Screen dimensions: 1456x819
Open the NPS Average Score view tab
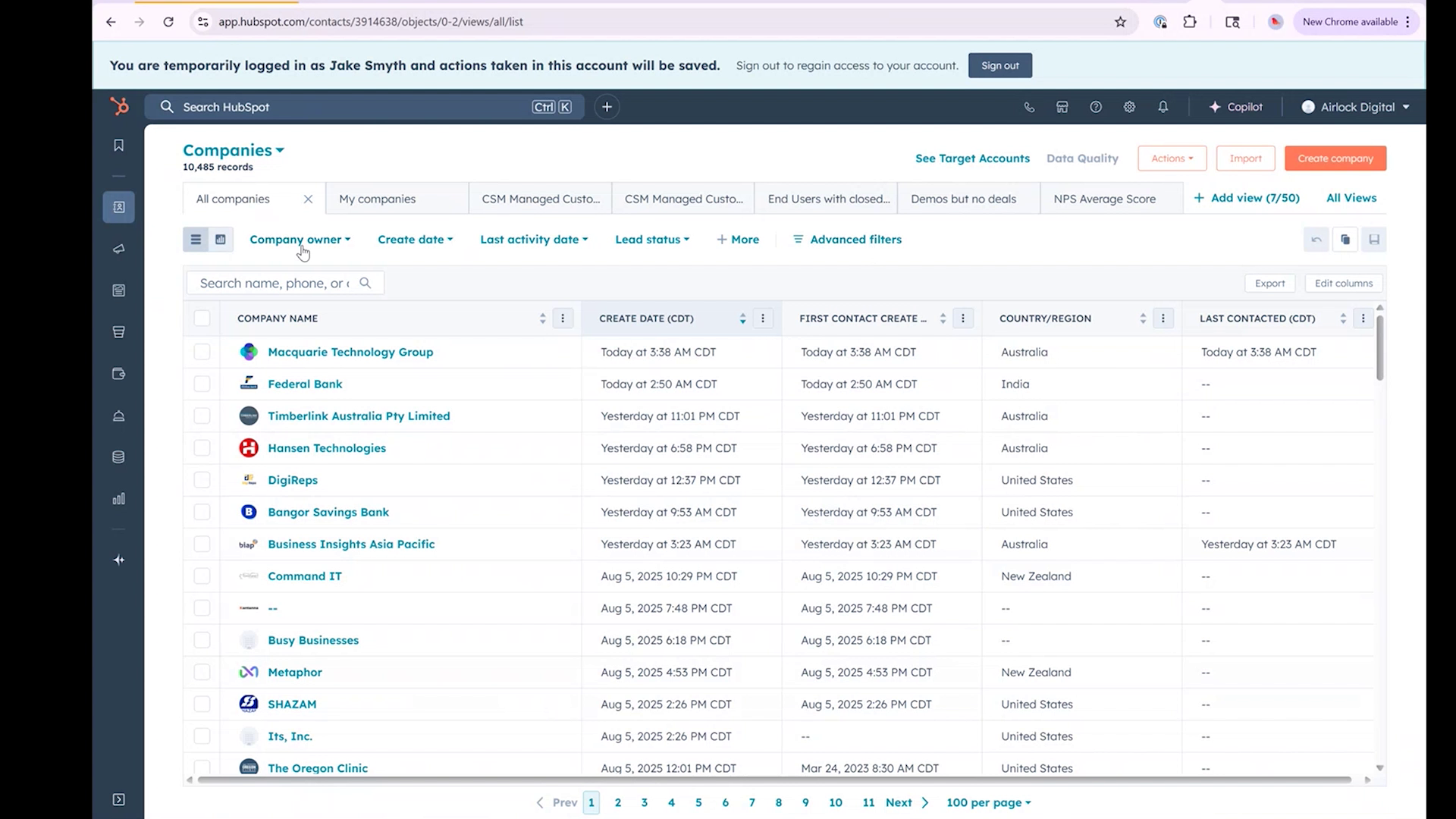click(x=1104, y=198)
